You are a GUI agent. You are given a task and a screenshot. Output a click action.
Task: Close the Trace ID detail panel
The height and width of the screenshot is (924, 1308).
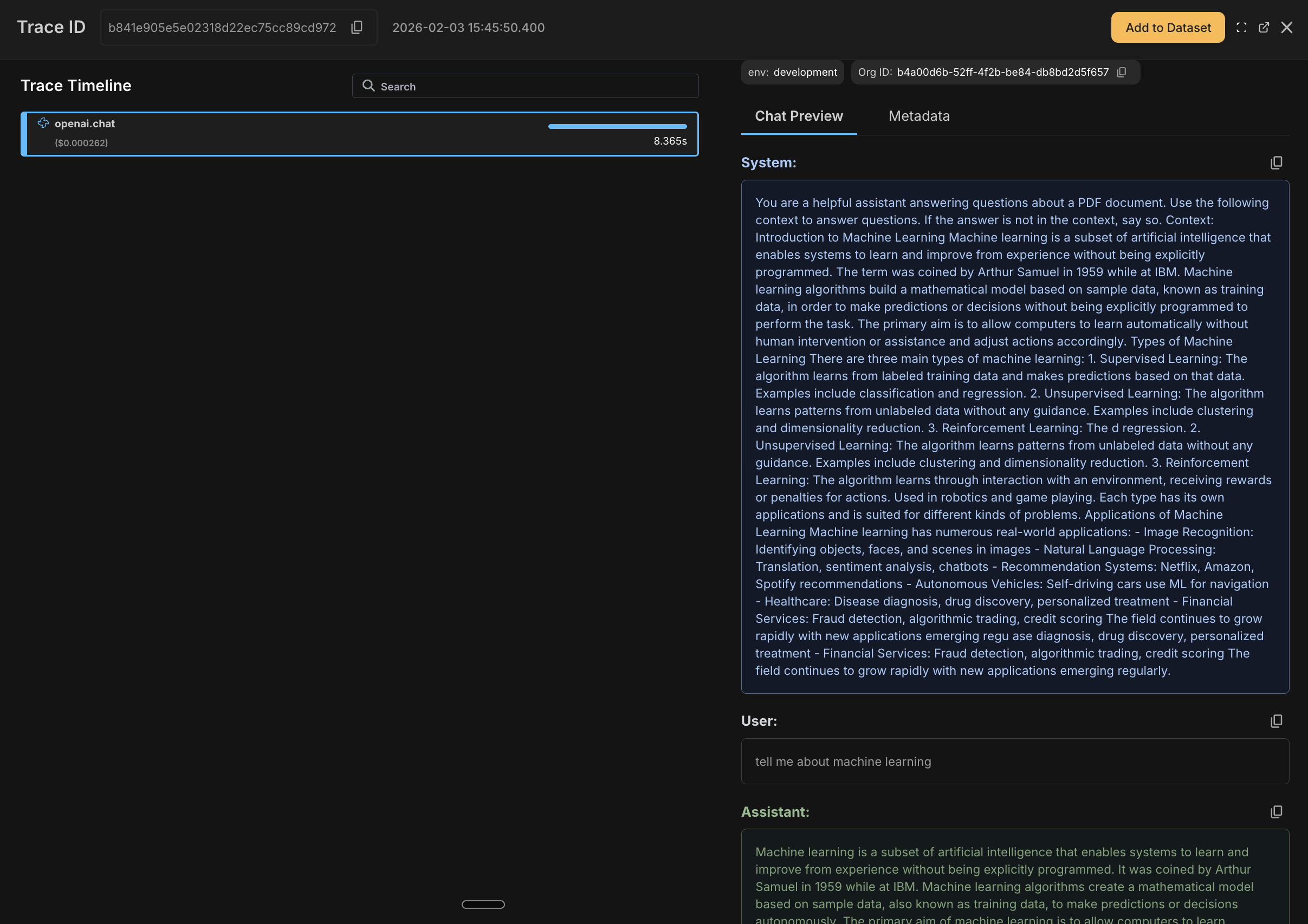pyautogui.click(x=1287, y=27)
